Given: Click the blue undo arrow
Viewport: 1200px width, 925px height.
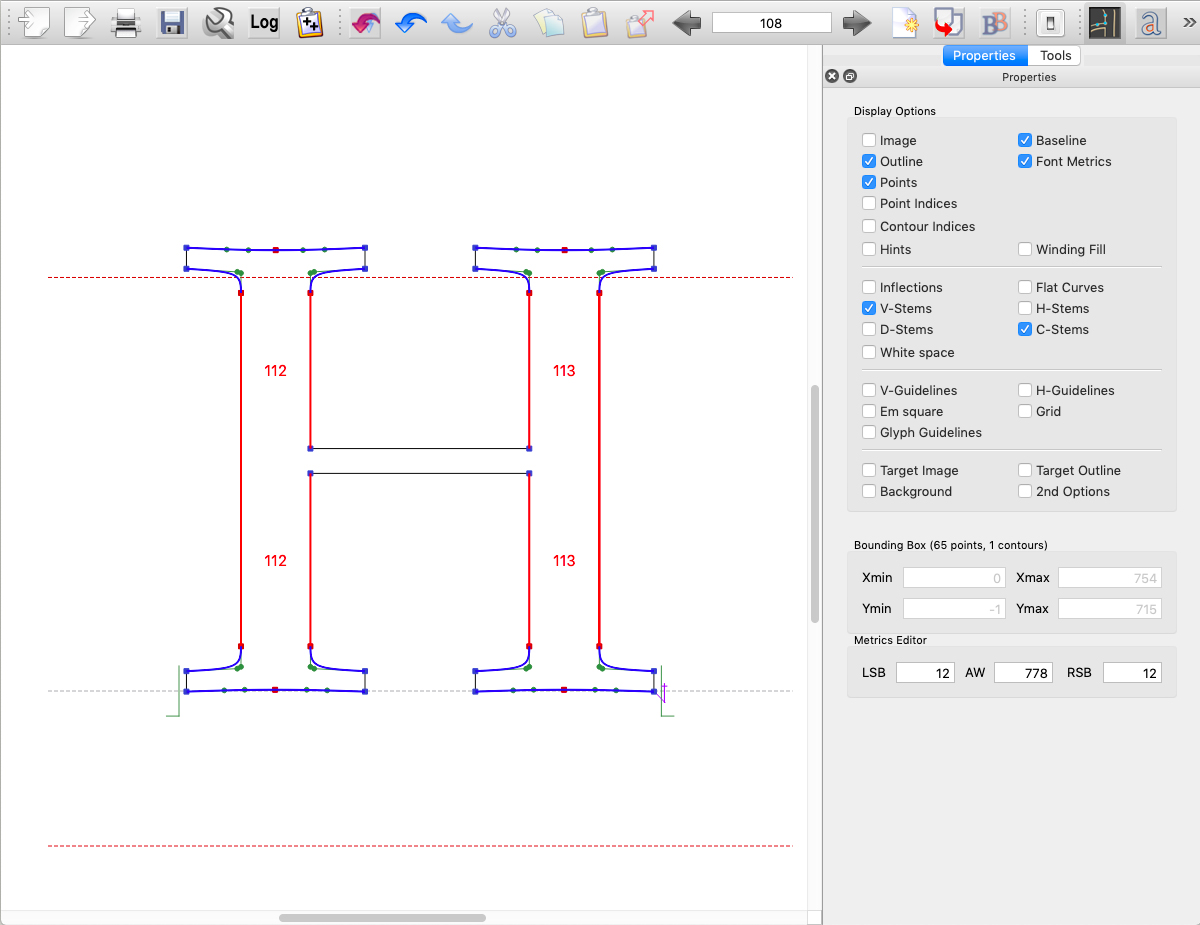Looking at the screenshot, I should point(411,22).
